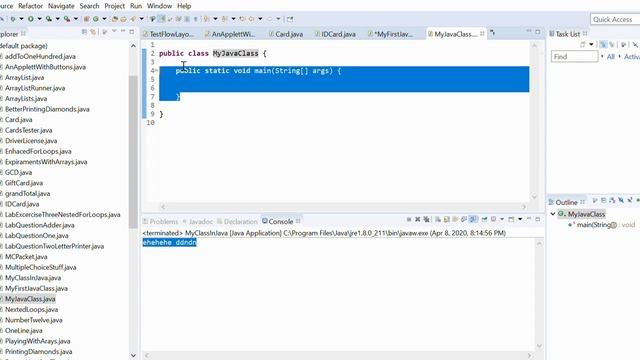Open Package Explorer view menu triangle
The width and height of the screenshot is (640, 360).
click(114, 31)
